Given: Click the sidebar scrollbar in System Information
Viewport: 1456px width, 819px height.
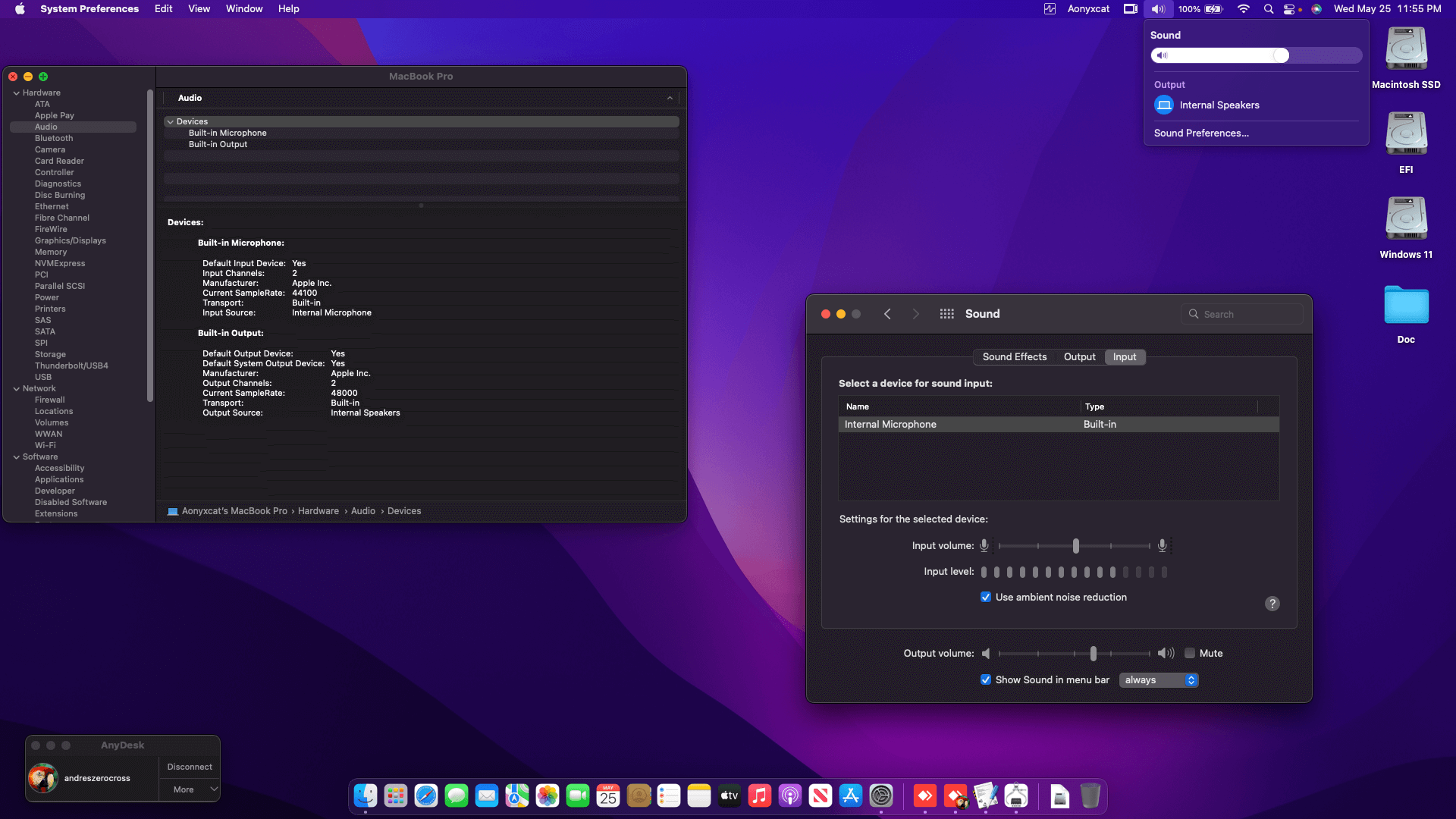Looking at the screenshot, I should pyautogui.click(x=150, y=246).
